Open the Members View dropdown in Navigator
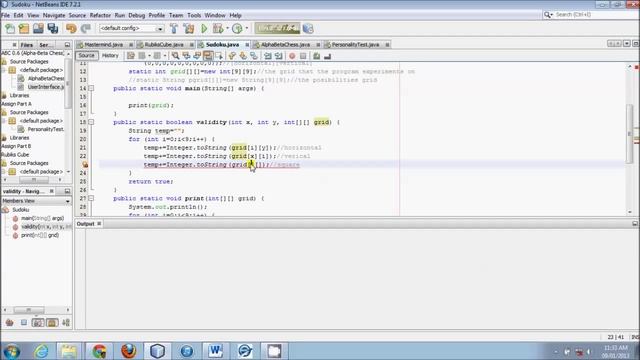 tap(36, 201)
